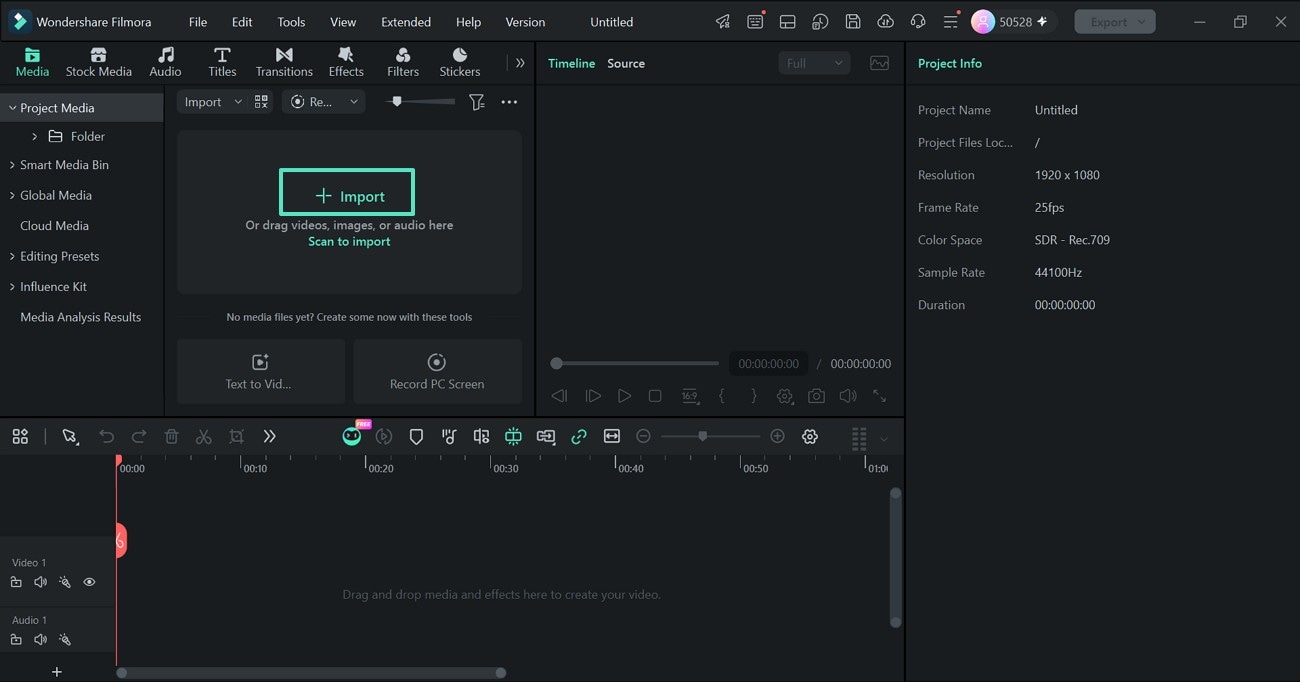
Task: Open the Transitions tab
Action: (x=284, y=62)
